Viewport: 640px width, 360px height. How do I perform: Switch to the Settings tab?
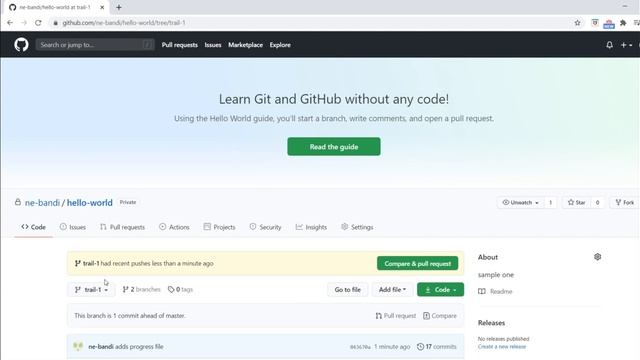tap(357, 227)
